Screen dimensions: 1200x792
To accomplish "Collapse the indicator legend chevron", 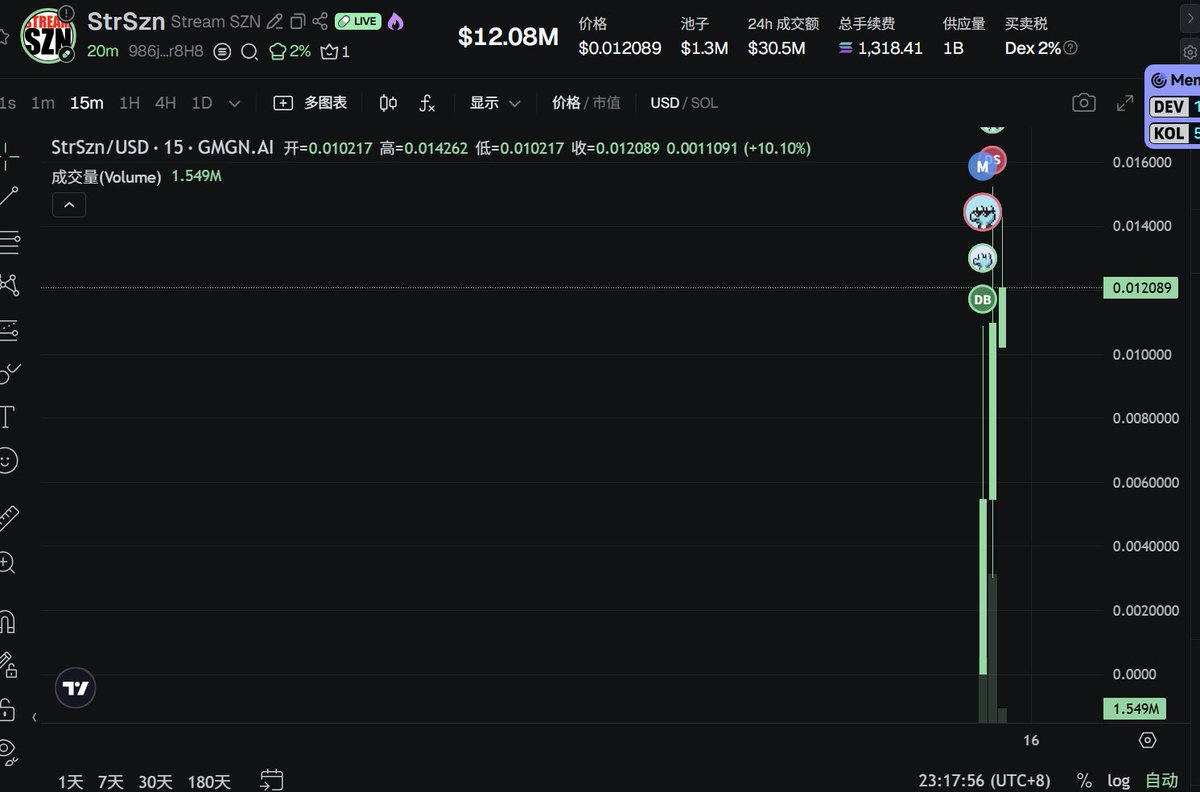I will click(69, 205).
